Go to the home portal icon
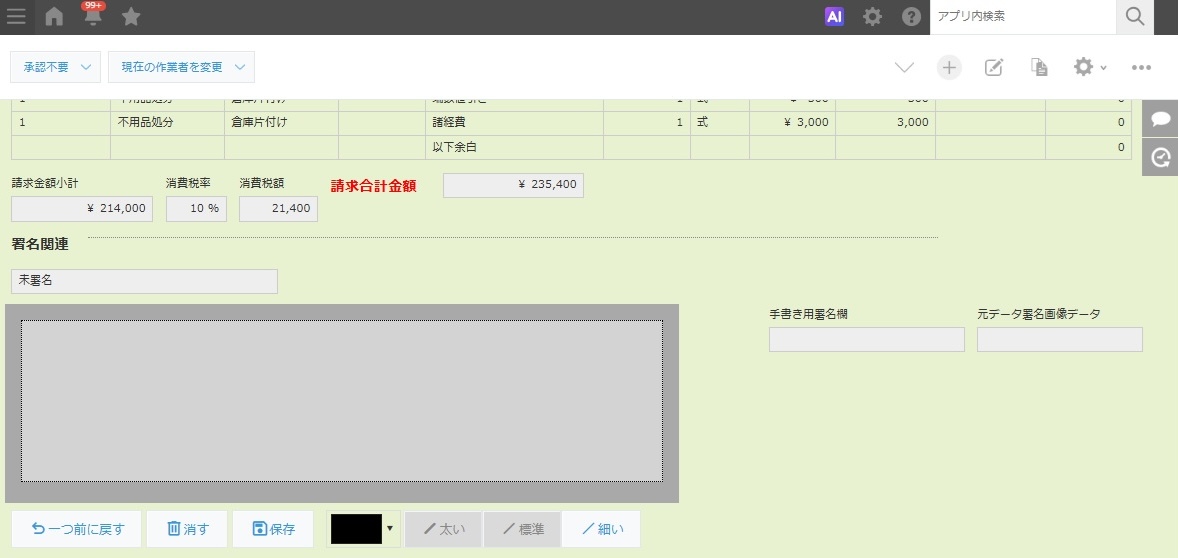This screenshot has height=558, width=1178. coord(54,17)
